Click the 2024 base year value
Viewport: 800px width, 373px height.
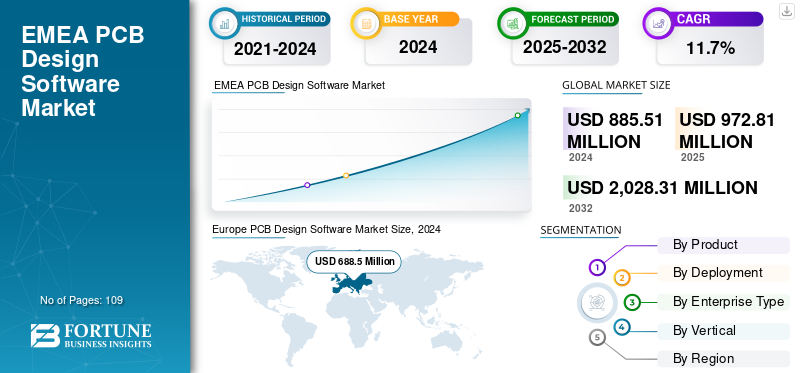tap(418, 47)
